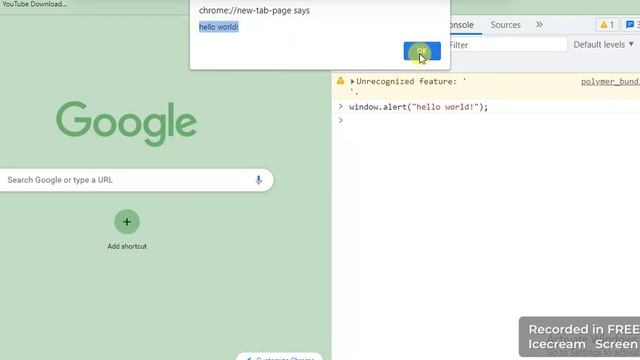Click the empty console prompt line
640x360 pixels.
(486, 120)
